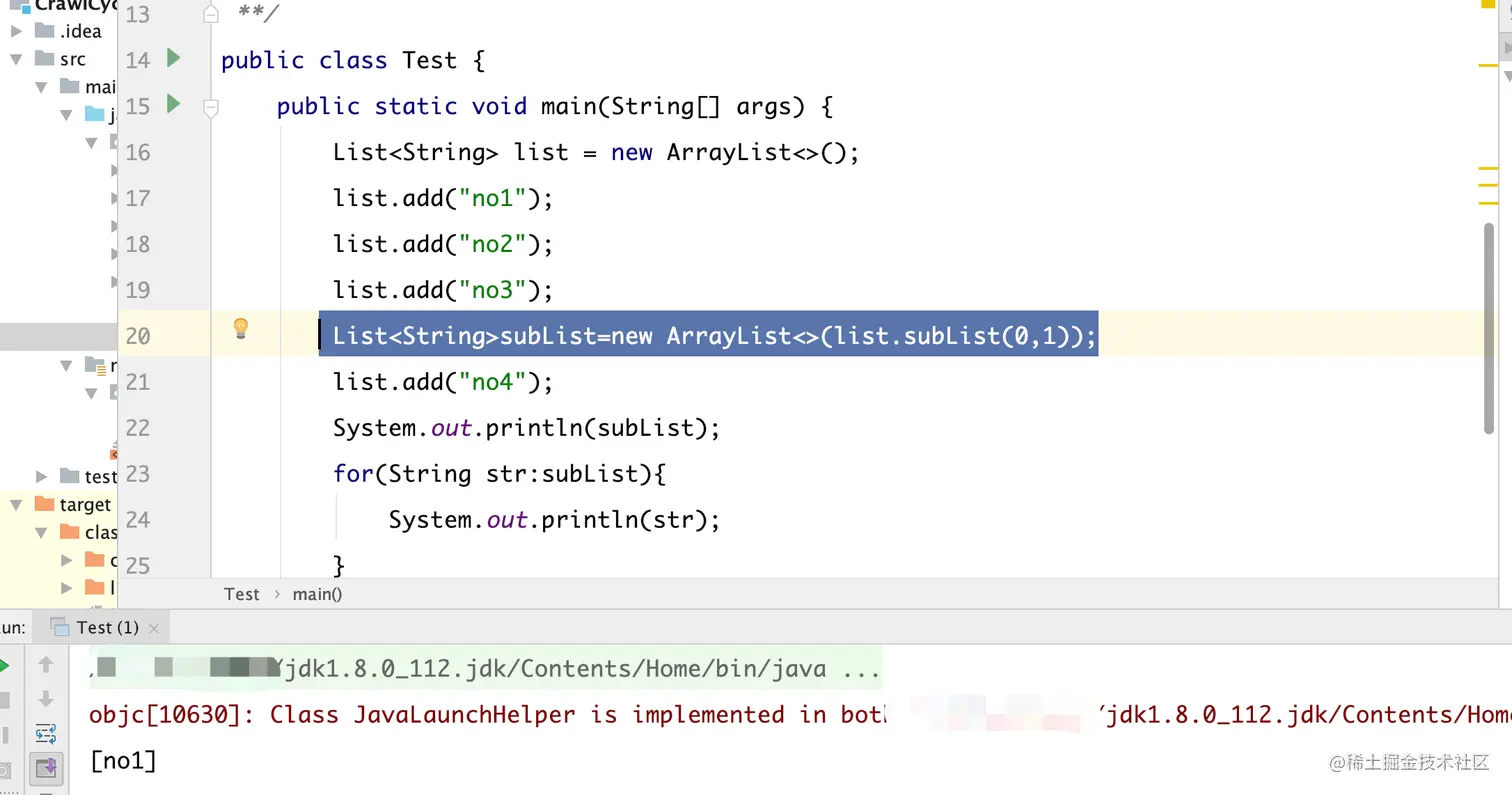Click the 'List<String> list = new ArrayList<>();' line

pos(596,152)
